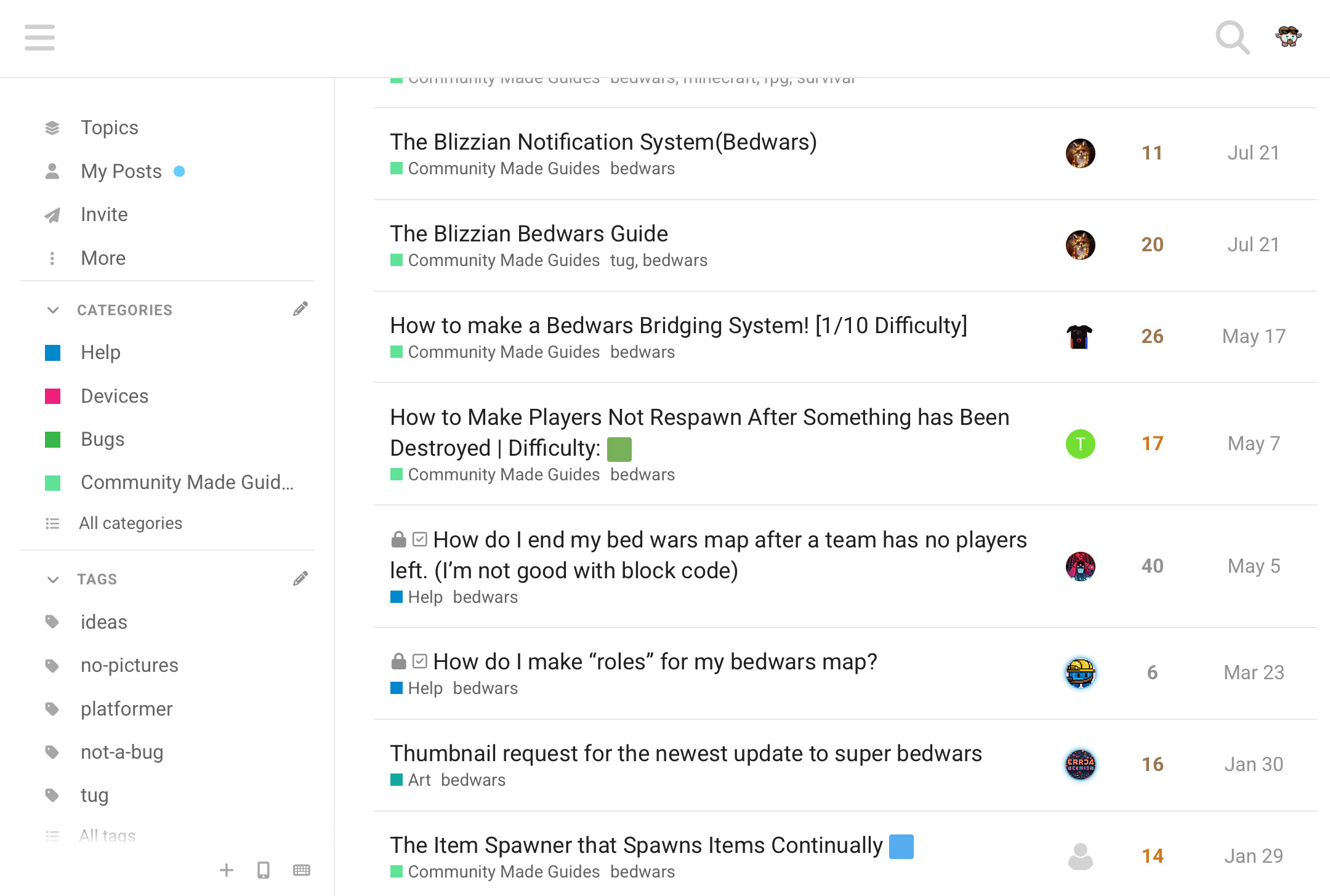
Task: Click reply count 40 on bed wars map topic
Action: pyautogui.click(x=1153, y=566)
